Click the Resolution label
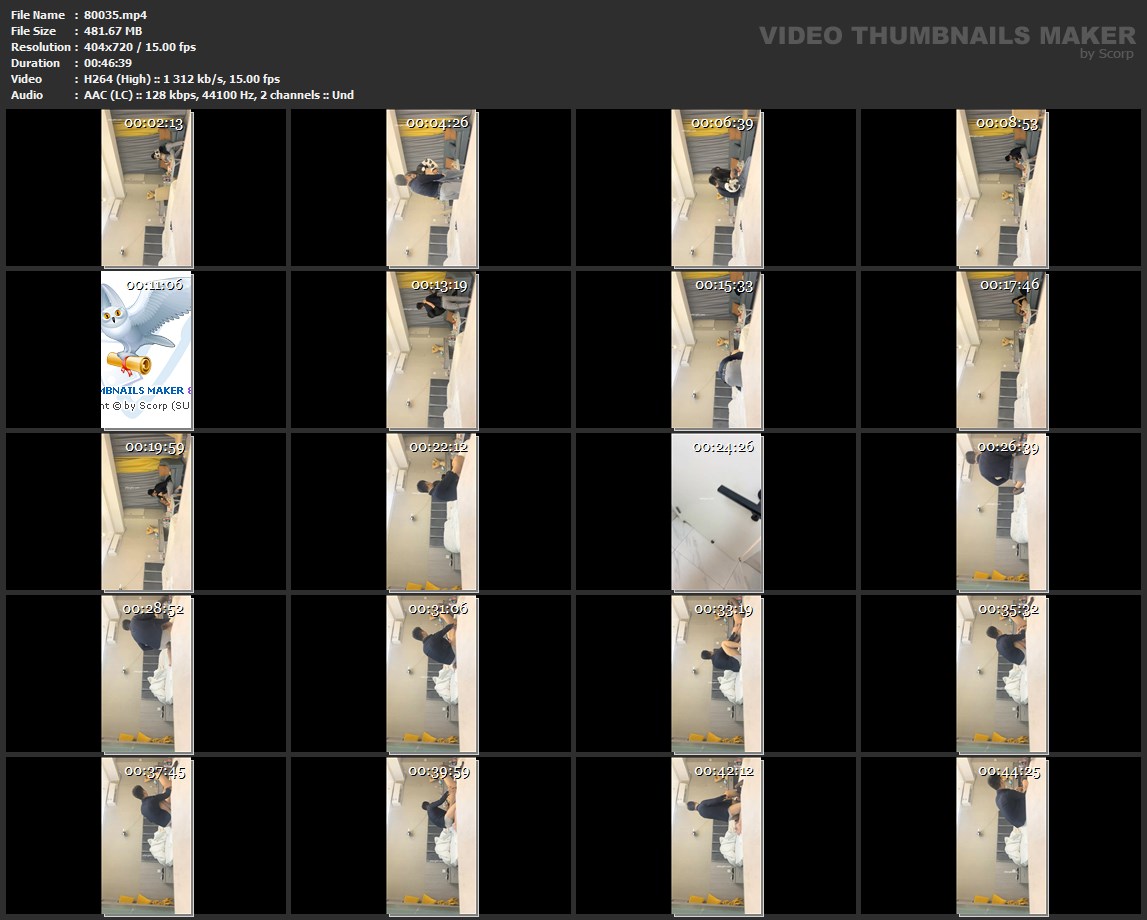Image resolution: width=1147 pixels, height=920 pixels. click(x=40, y=47)
